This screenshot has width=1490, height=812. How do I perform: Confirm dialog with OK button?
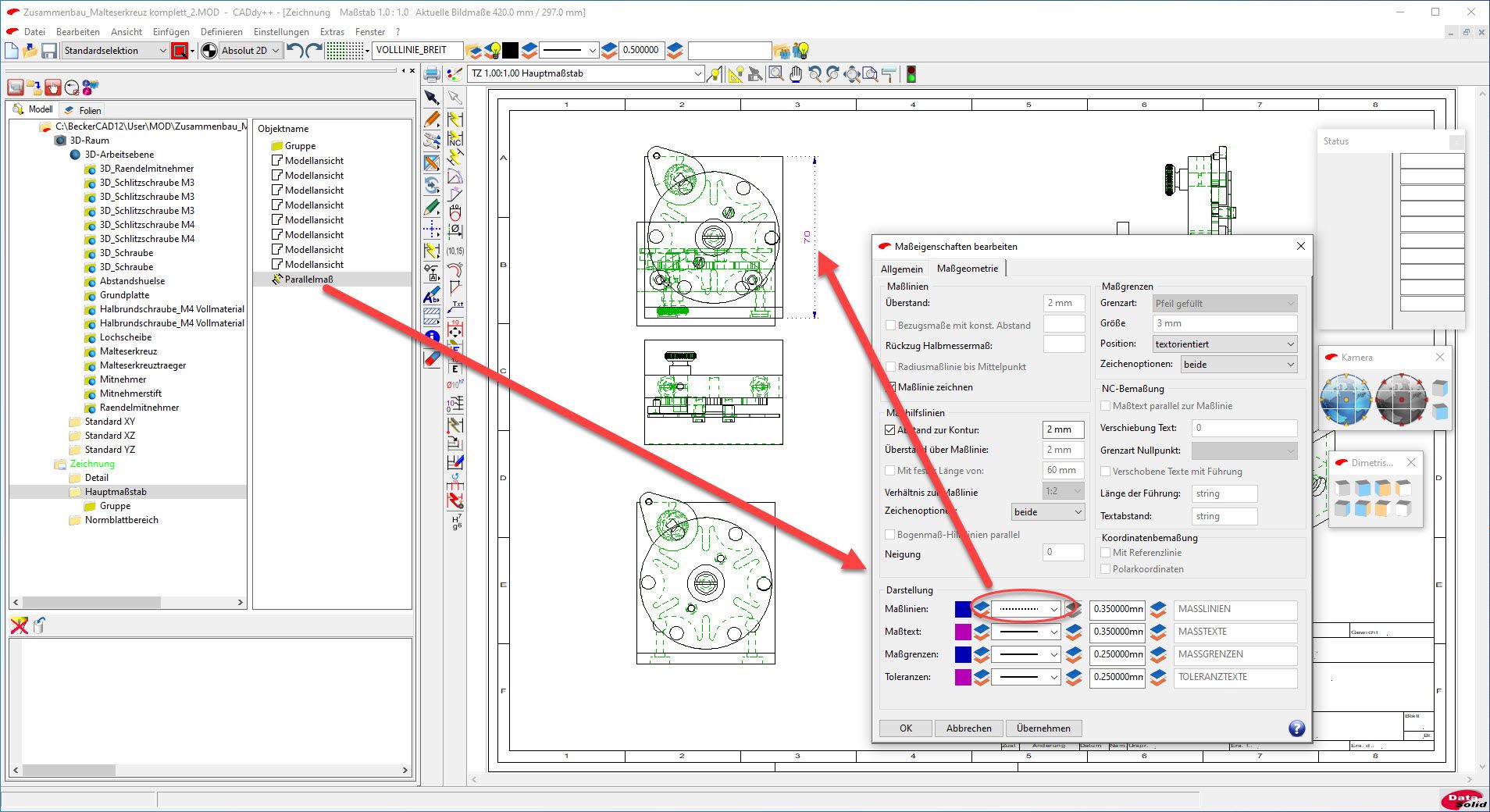[x=906, y=728]
